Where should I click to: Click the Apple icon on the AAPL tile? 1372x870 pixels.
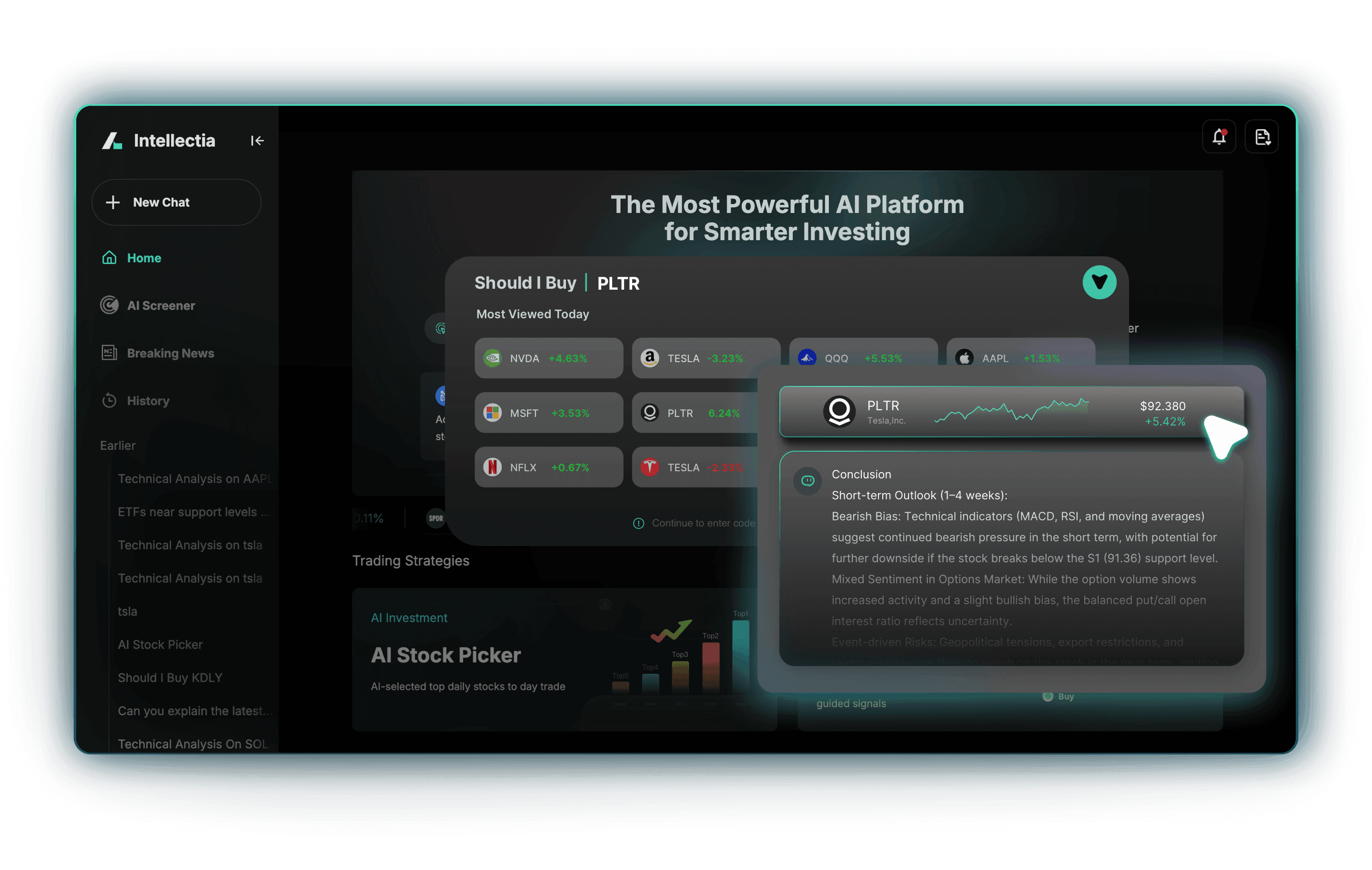(x=964, y=358)
